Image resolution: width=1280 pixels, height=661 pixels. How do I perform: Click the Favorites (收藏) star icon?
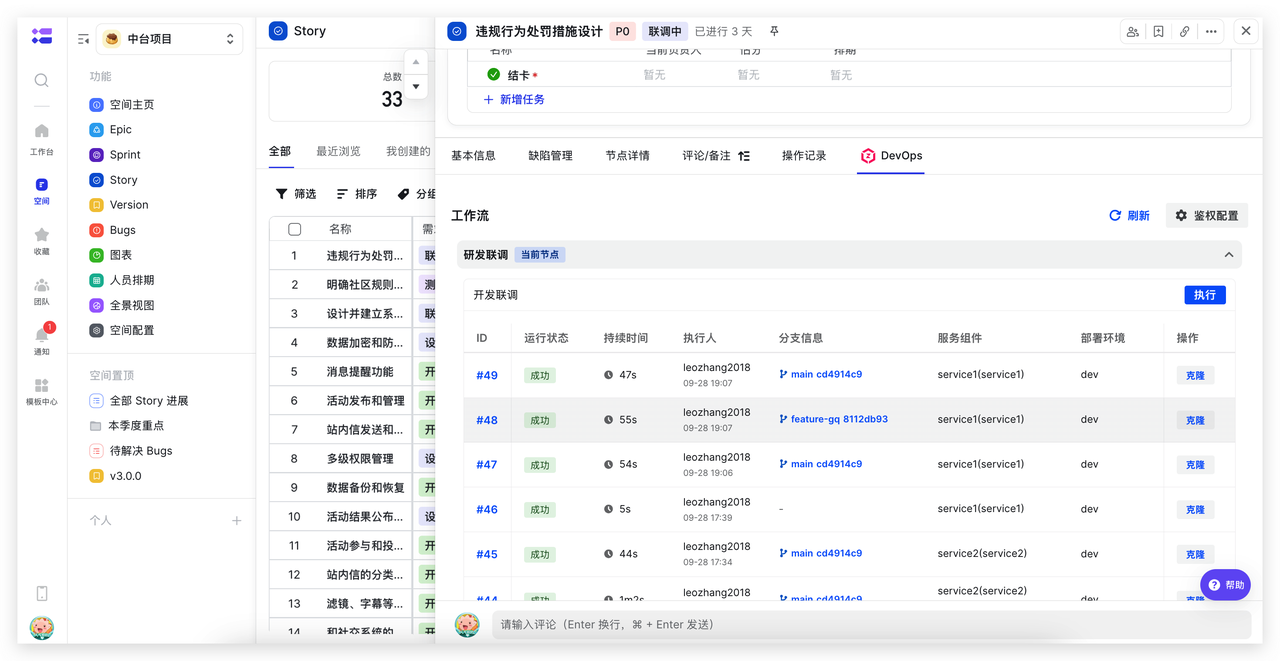click(41, 235)
